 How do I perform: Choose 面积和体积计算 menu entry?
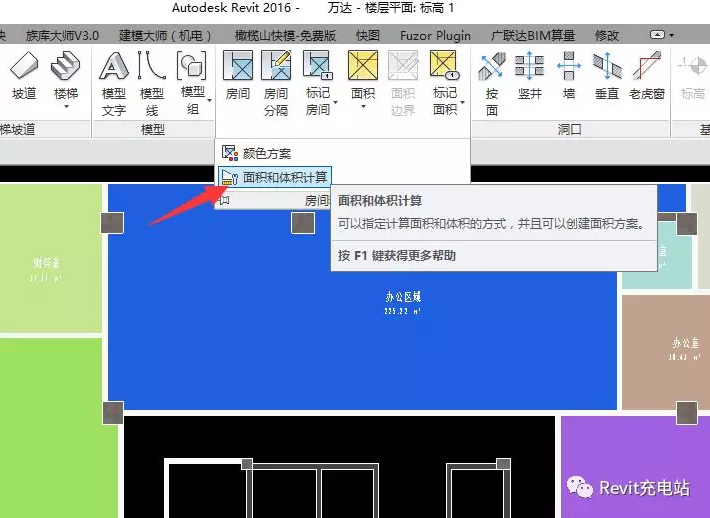click(275, 177)
